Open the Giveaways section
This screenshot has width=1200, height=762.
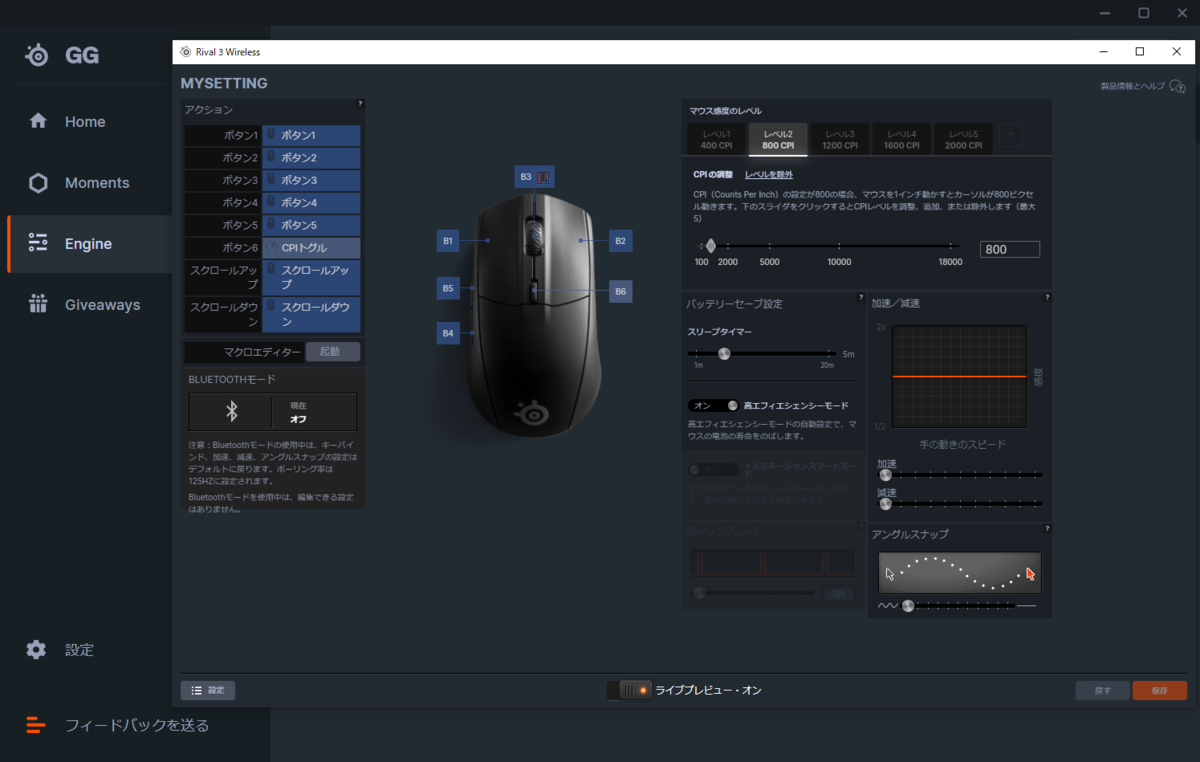[85, 305]
